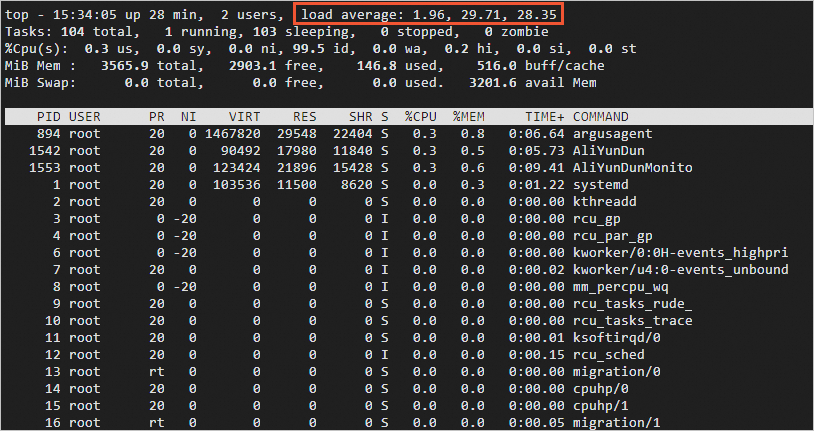
Task: Click kworker/0:0H-events_highpri command
Action: (x=681, y=253)
